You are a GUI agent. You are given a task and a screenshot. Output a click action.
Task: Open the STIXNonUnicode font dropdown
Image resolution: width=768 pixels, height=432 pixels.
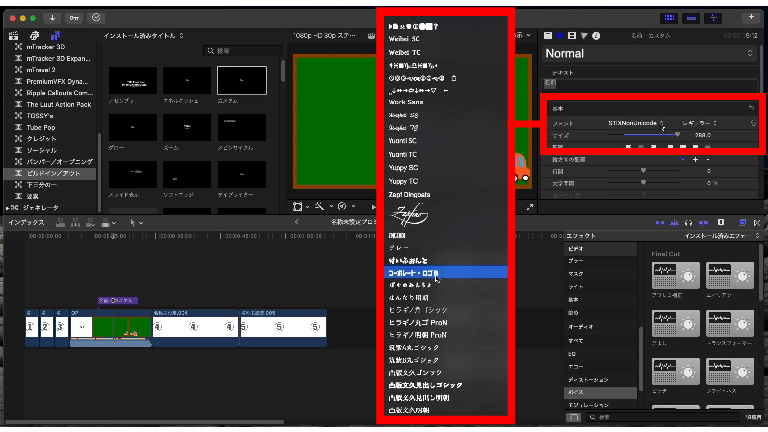pos(636,123)
